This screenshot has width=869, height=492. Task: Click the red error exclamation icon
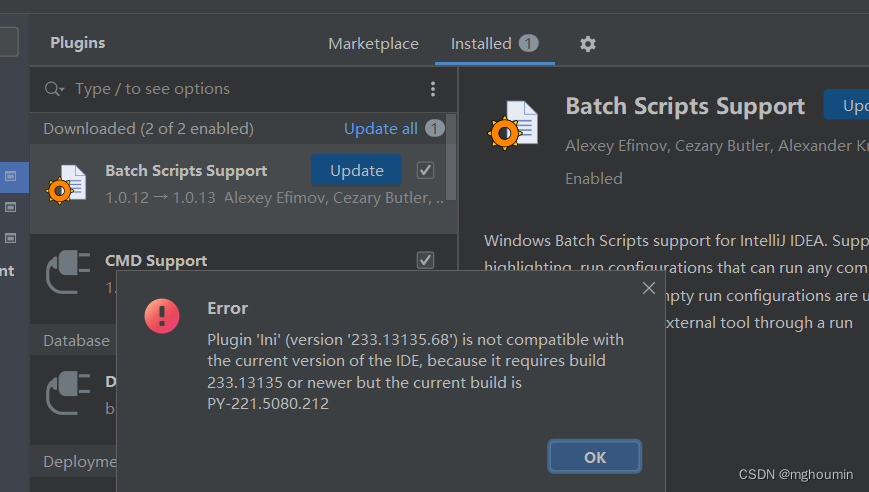click(162, 316)
